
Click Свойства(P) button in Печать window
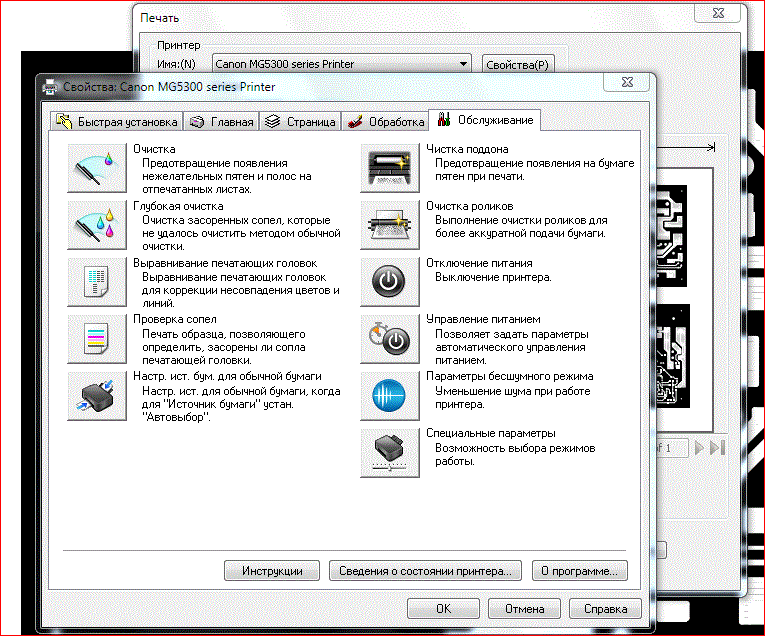click(518, 64)
